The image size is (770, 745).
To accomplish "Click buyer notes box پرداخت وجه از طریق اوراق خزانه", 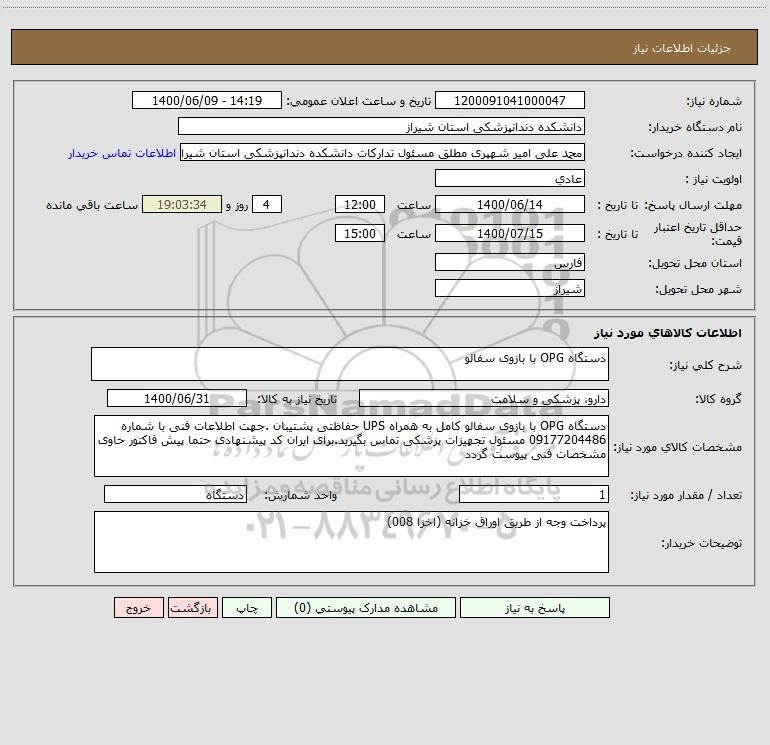I will 351,542.
